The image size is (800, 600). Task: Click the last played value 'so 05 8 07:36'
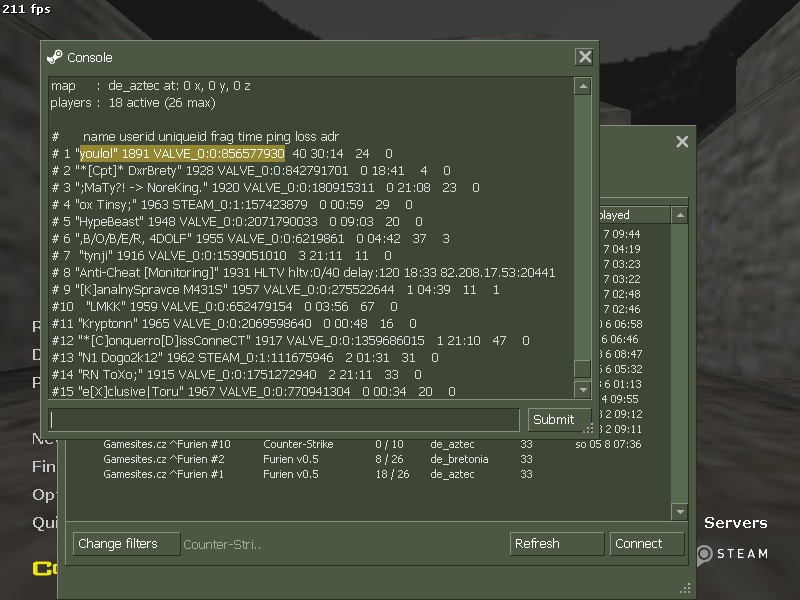(x=608, y=444)
